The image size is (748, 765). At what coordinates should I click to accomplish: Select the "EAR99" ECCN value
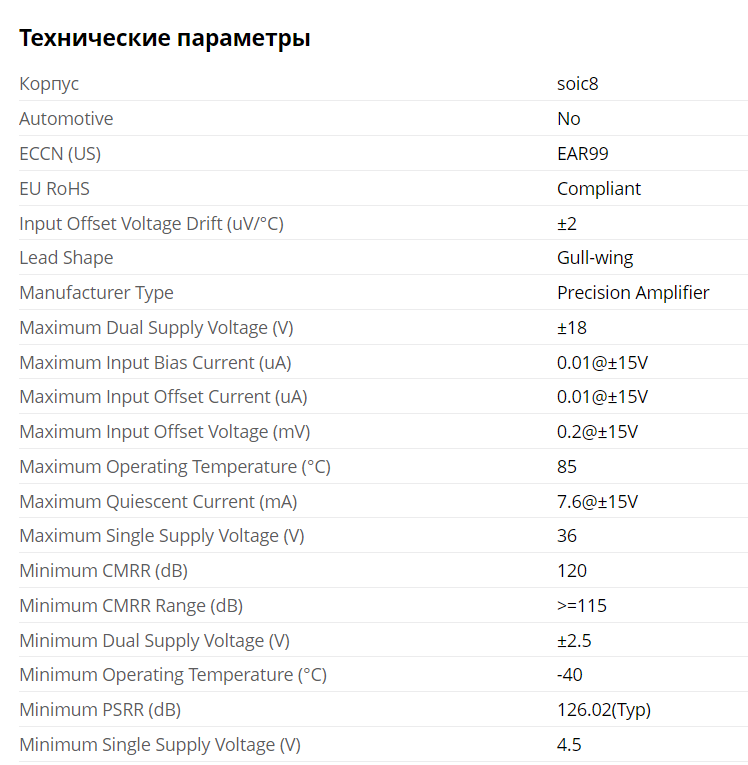[x=583, y=154]
